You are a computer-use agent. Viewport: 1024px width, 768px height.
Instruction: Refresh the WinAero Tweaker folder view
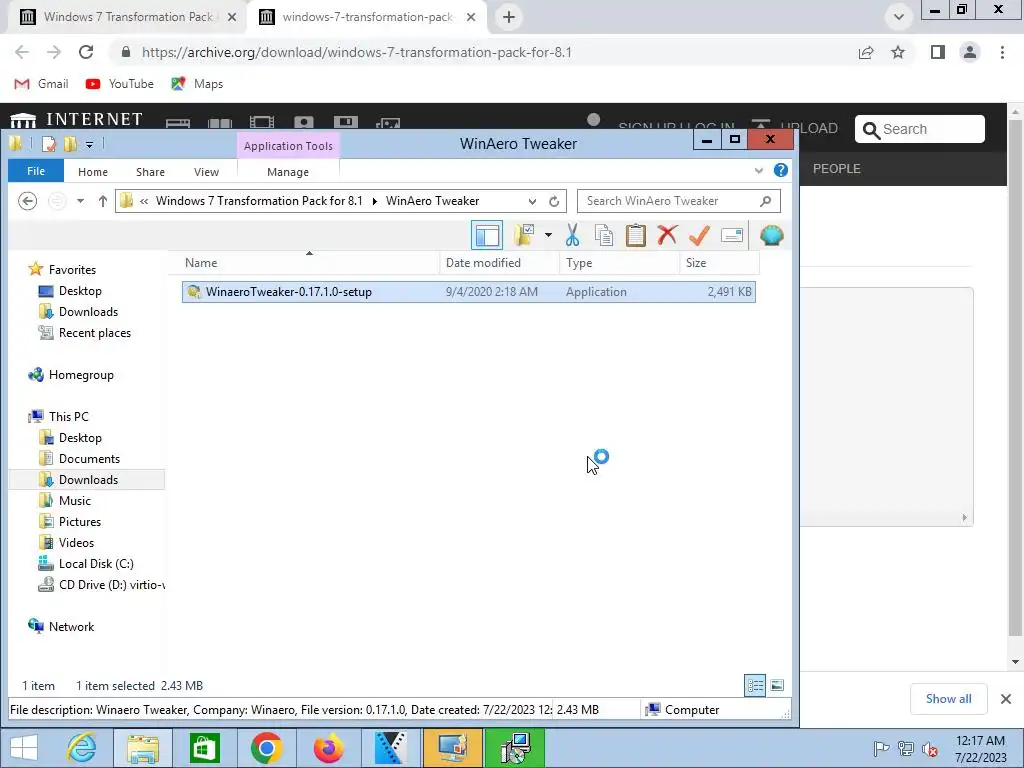coord(554,201)
